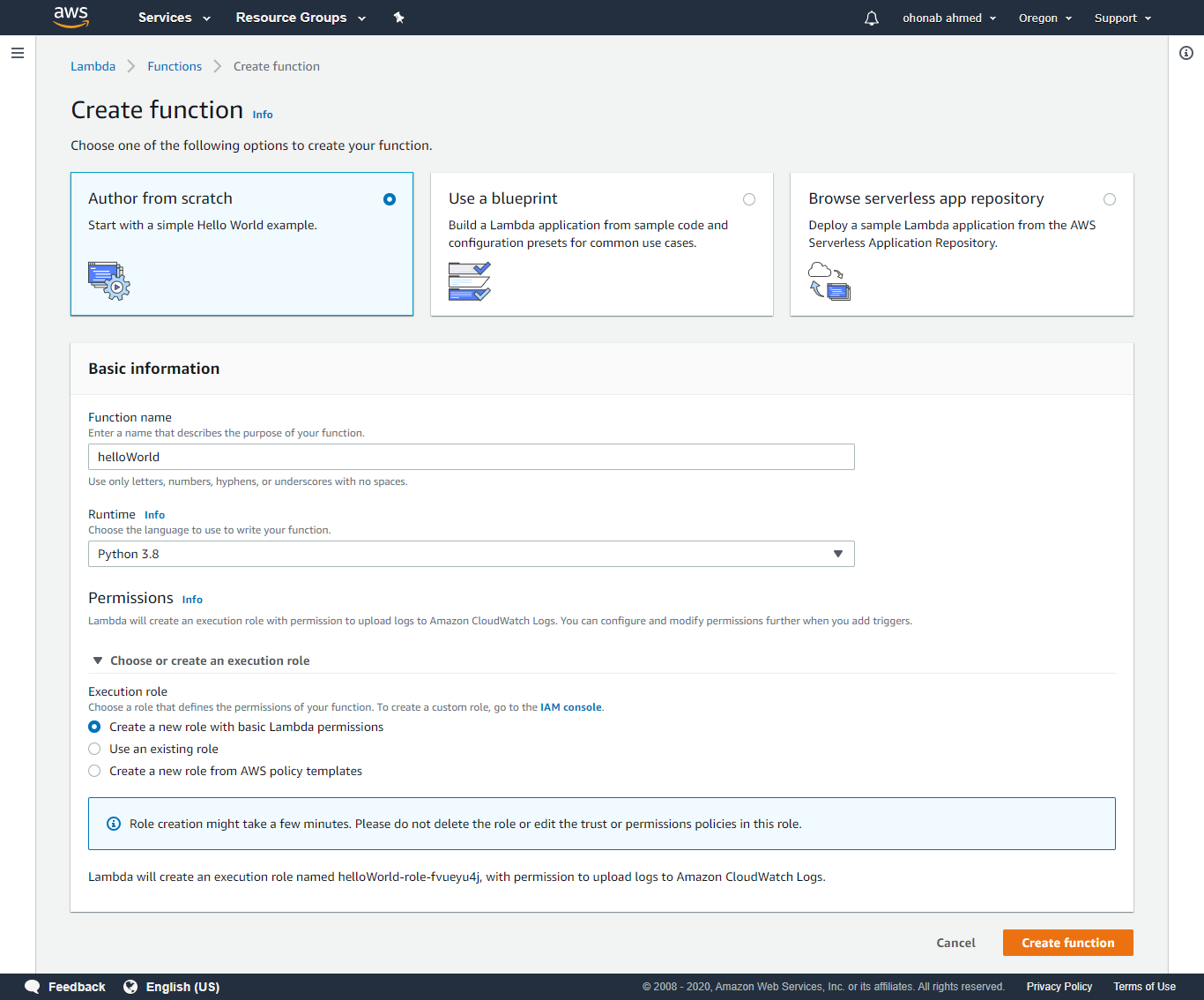Click the Create function button
This screenshot has height=1000, width=1204.
[1068, 943]
